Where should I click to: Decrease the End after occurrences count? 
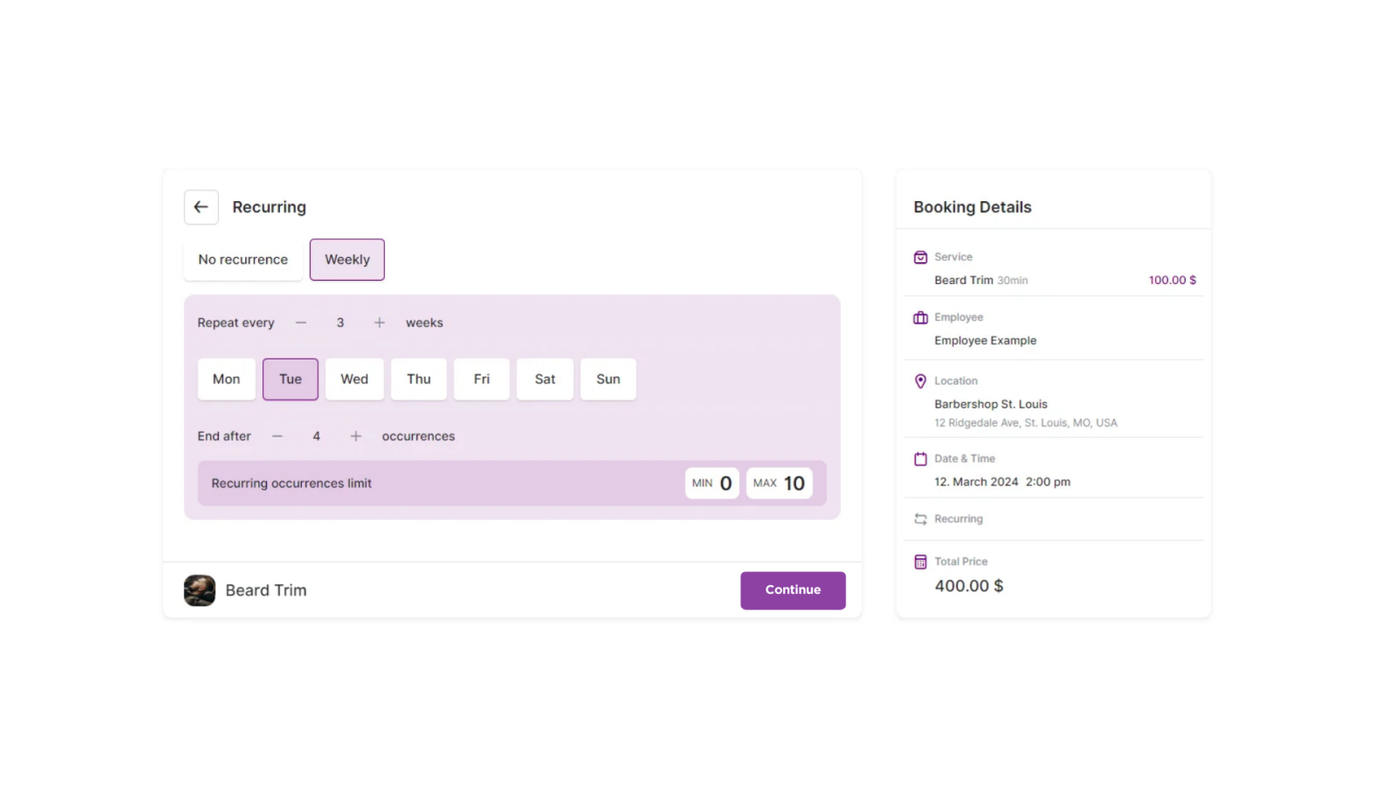[x=277, y=436]
